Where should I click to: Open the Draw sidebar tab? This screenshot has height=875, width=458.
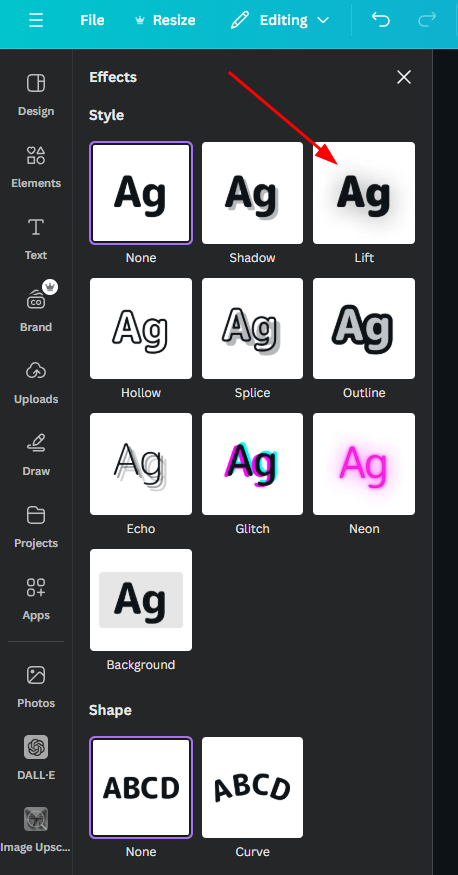click(36, 455)
